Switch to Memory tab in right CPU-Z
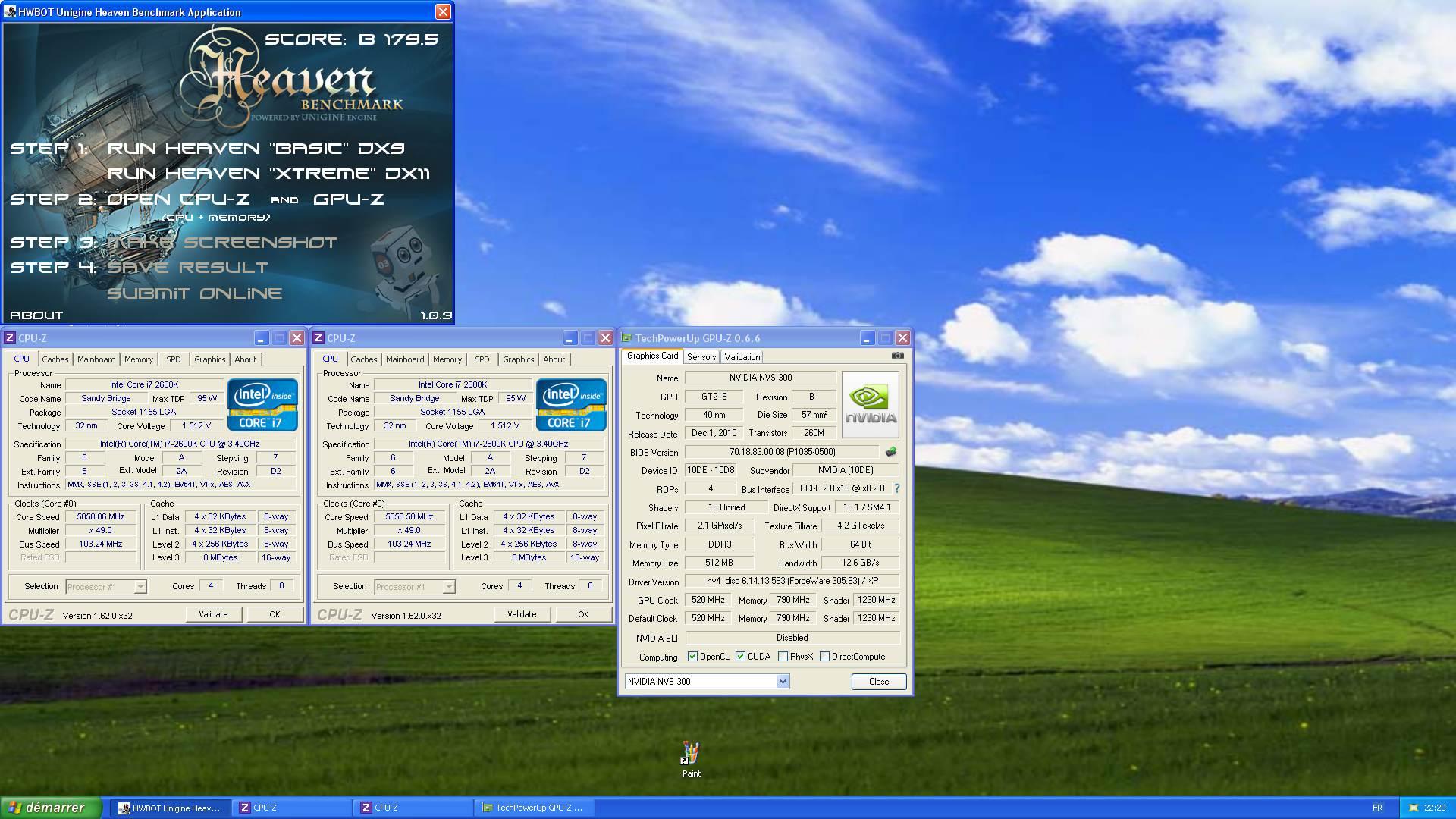This screenshot has height=819, width=1456. pos(447,359)
